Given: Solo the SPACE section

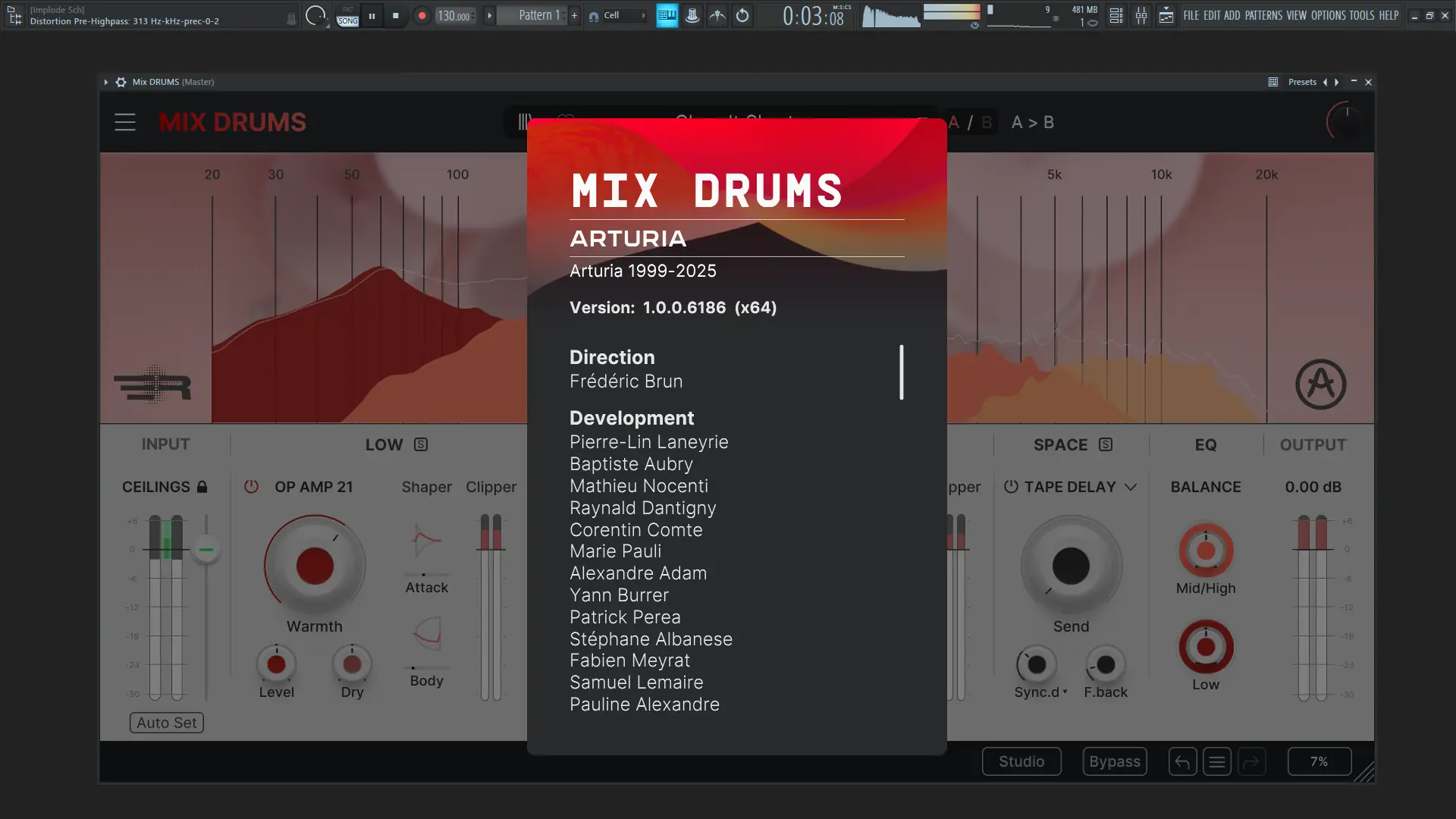Looking at the screenshot, I should [x=1106, y=445].
